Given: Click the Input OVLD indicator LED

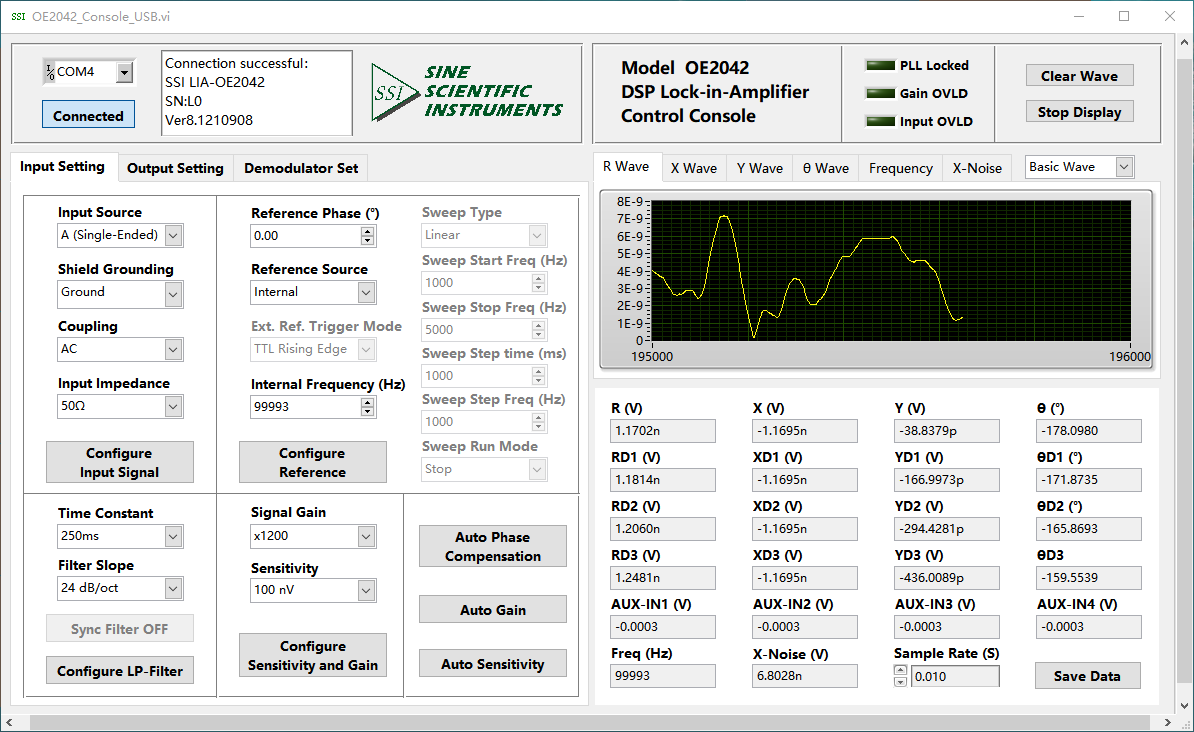Looking at the screenshot, I should tap(880, 121).
